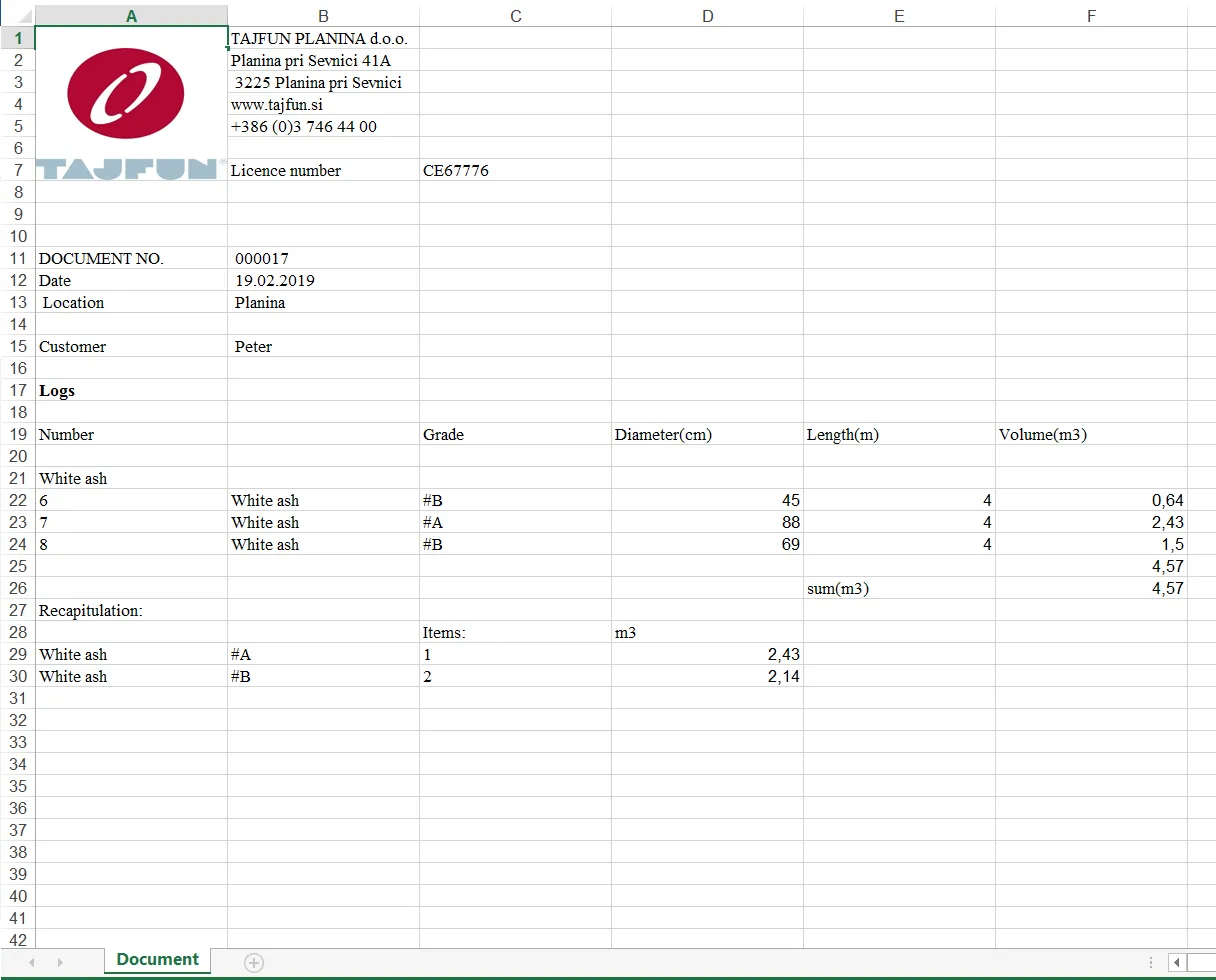Click the cell with company name TAJFUN PLANINA d.o.o.
Image resolution: width=1216 pixels, height=980 pixels.
point(323,38)
